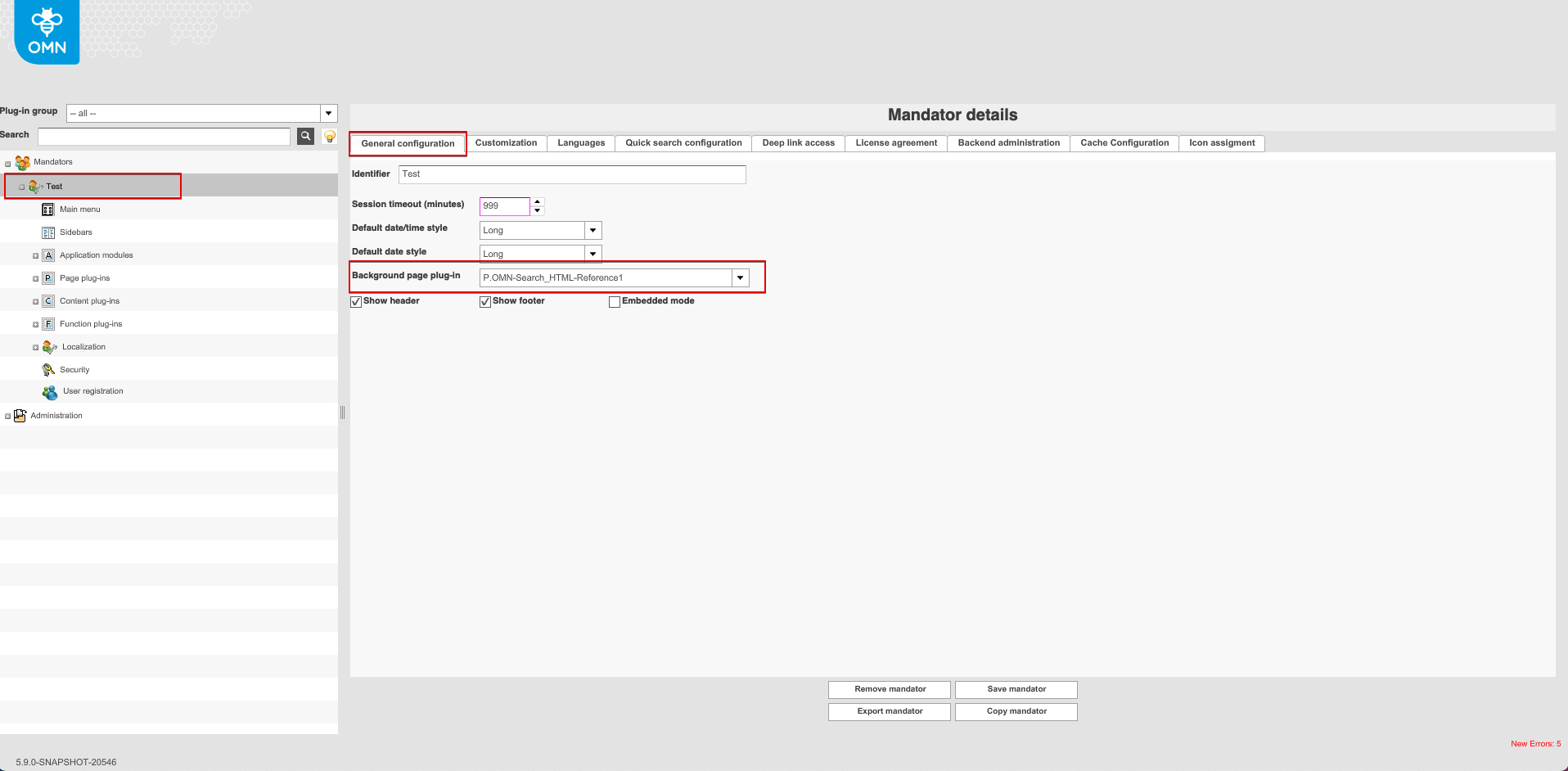Click the Mandators group icon
1568x771 pixels.
[23, 163]
